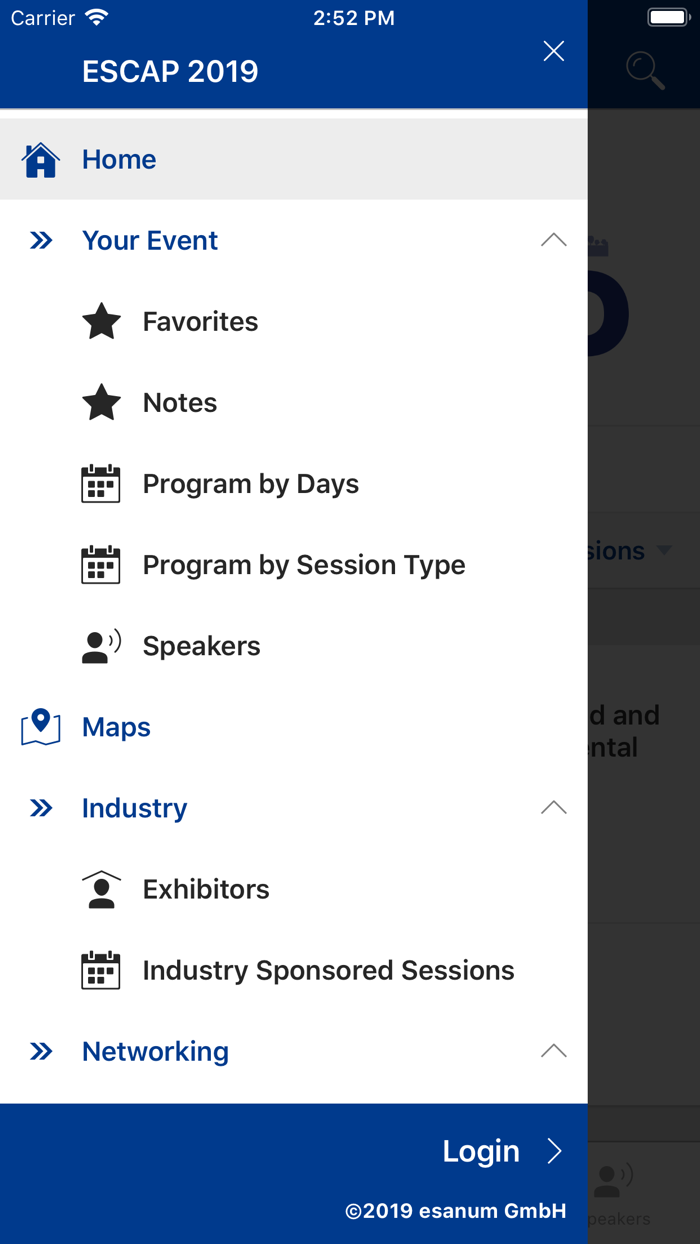Screen dimensions: 700x1244
Task: Tap the Industry Sponsored Sessions calendar icon
Action: click(x=101, y=970)
